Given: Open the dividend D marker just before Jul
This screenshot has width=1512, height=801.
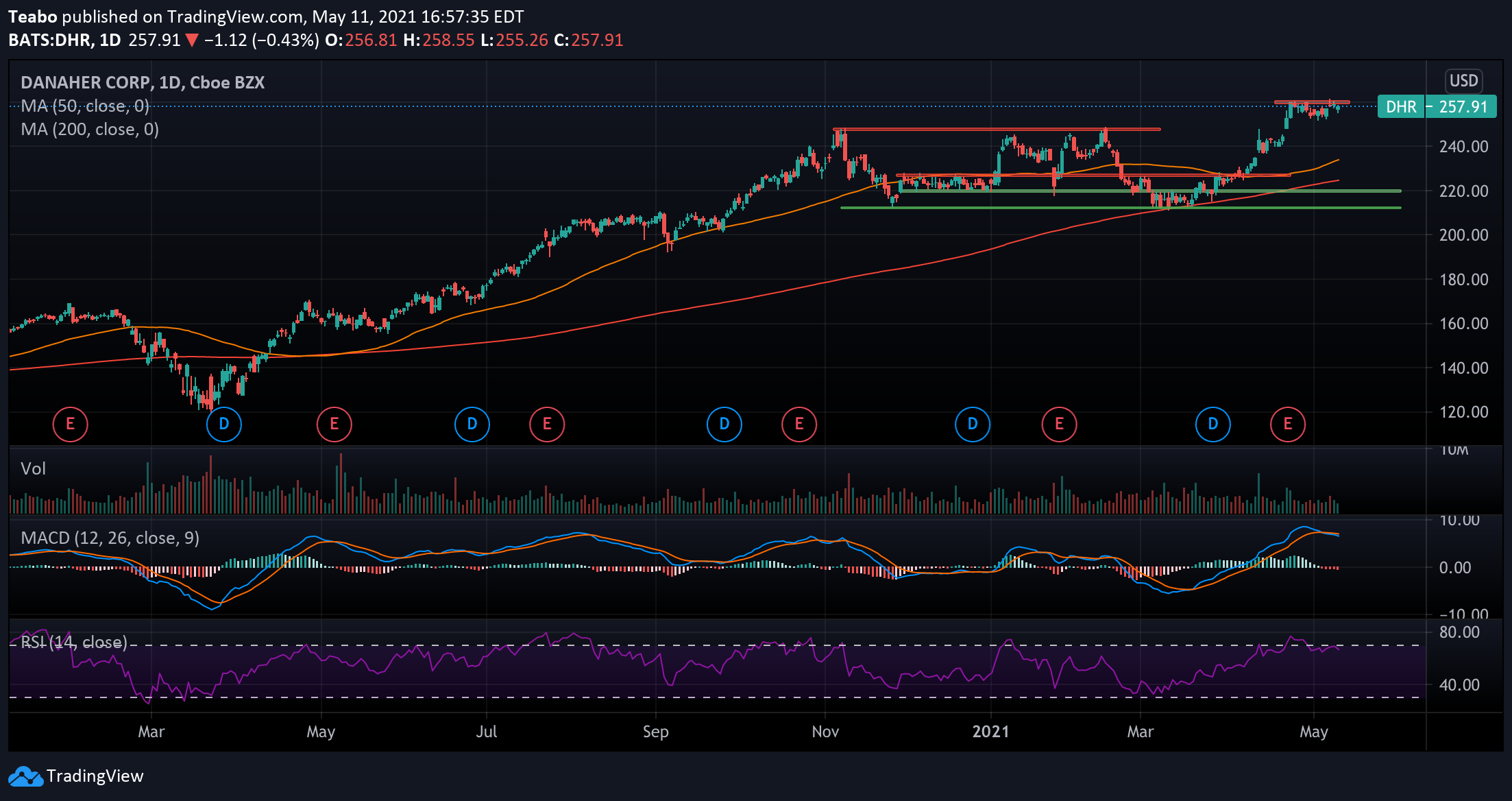Looking at the screenshot, I should 472,424.
